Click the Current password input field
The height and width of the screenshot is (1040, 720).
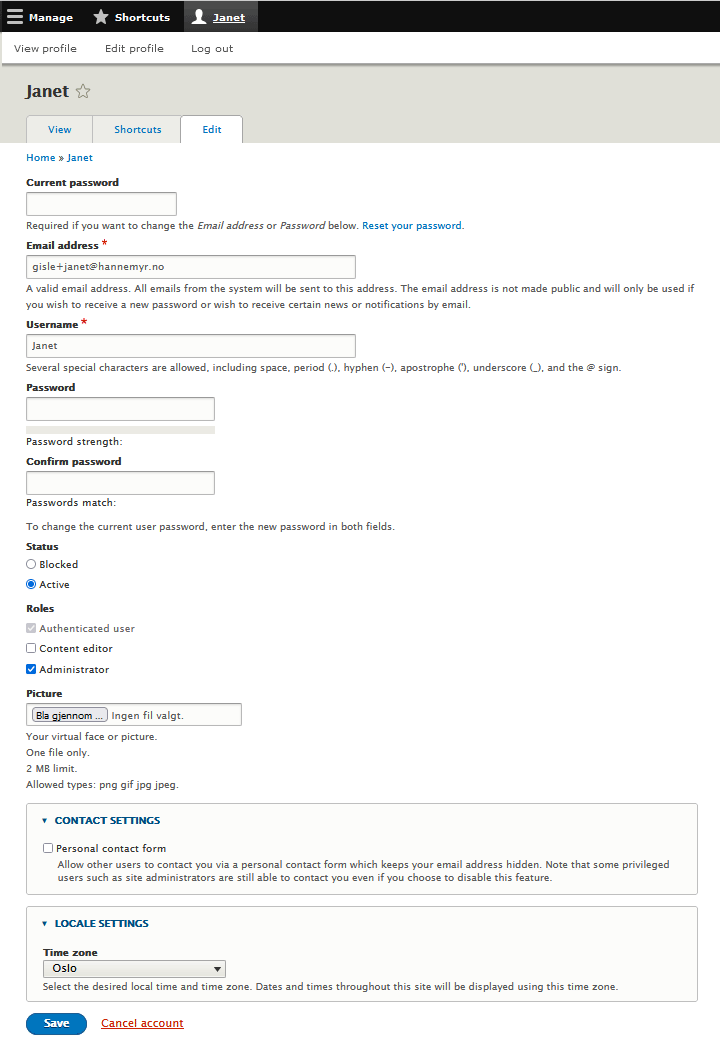tap(101, 204)
